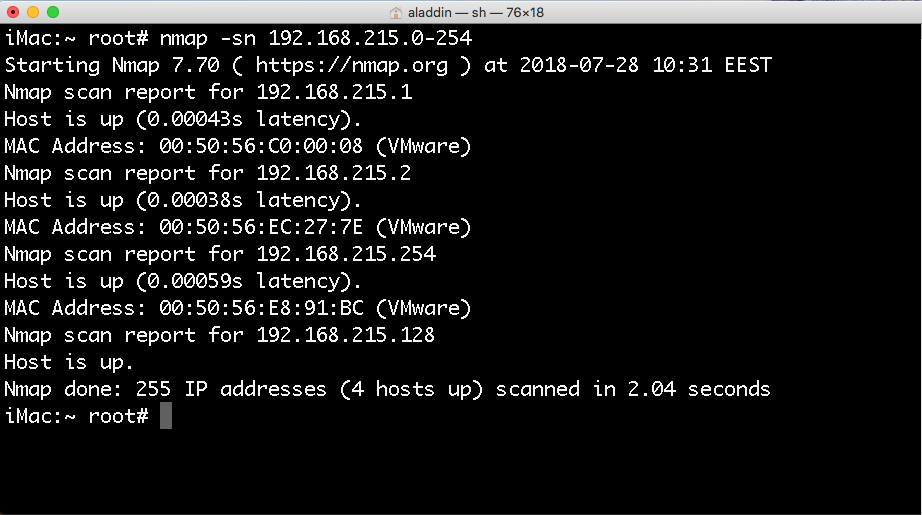Click the https://nmap.org URL text

click(x=352, y=65)
